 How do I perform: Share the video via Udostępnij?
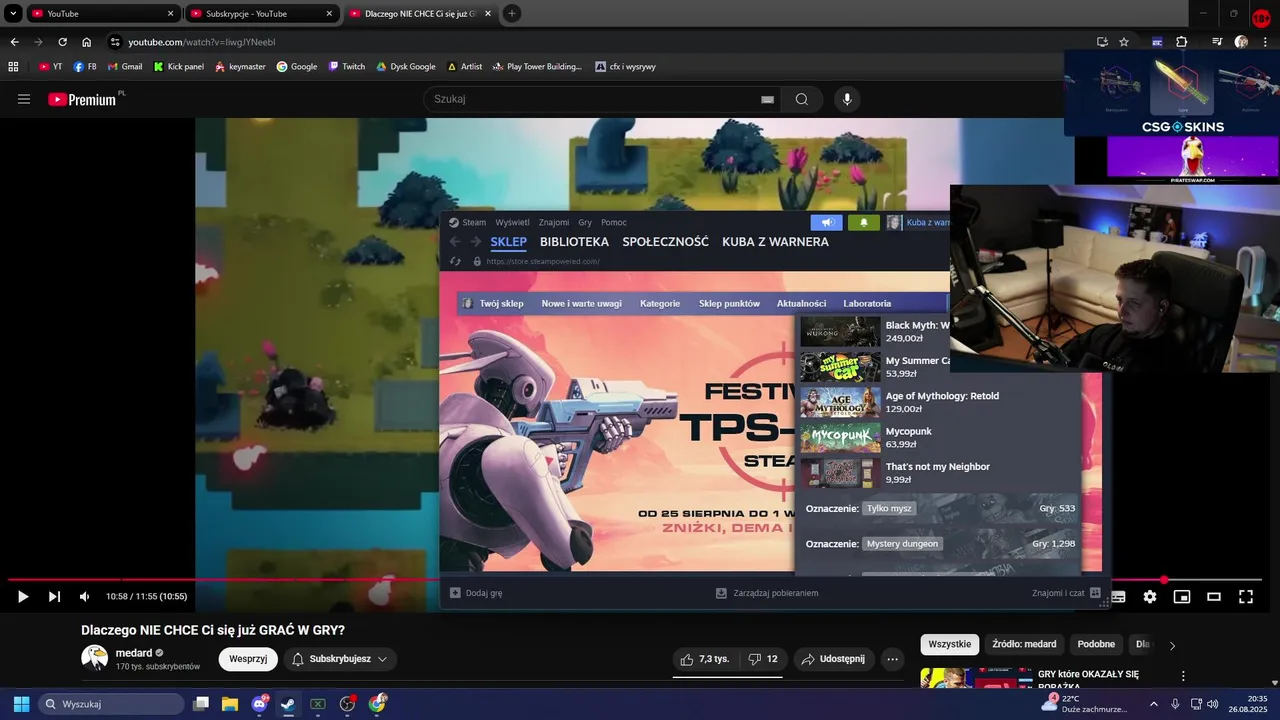point(834,659)
